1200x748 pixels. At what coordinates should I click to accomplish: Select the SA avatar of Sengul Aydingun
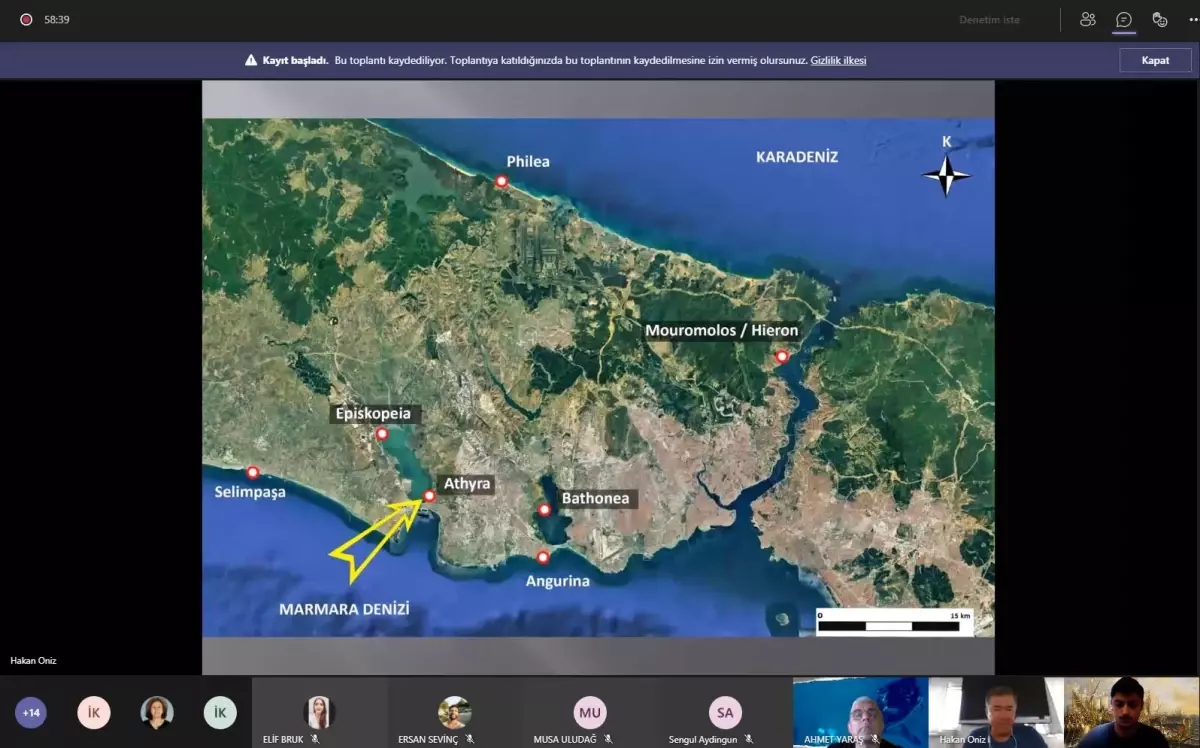pyautogui.click(x=725, y=712)
